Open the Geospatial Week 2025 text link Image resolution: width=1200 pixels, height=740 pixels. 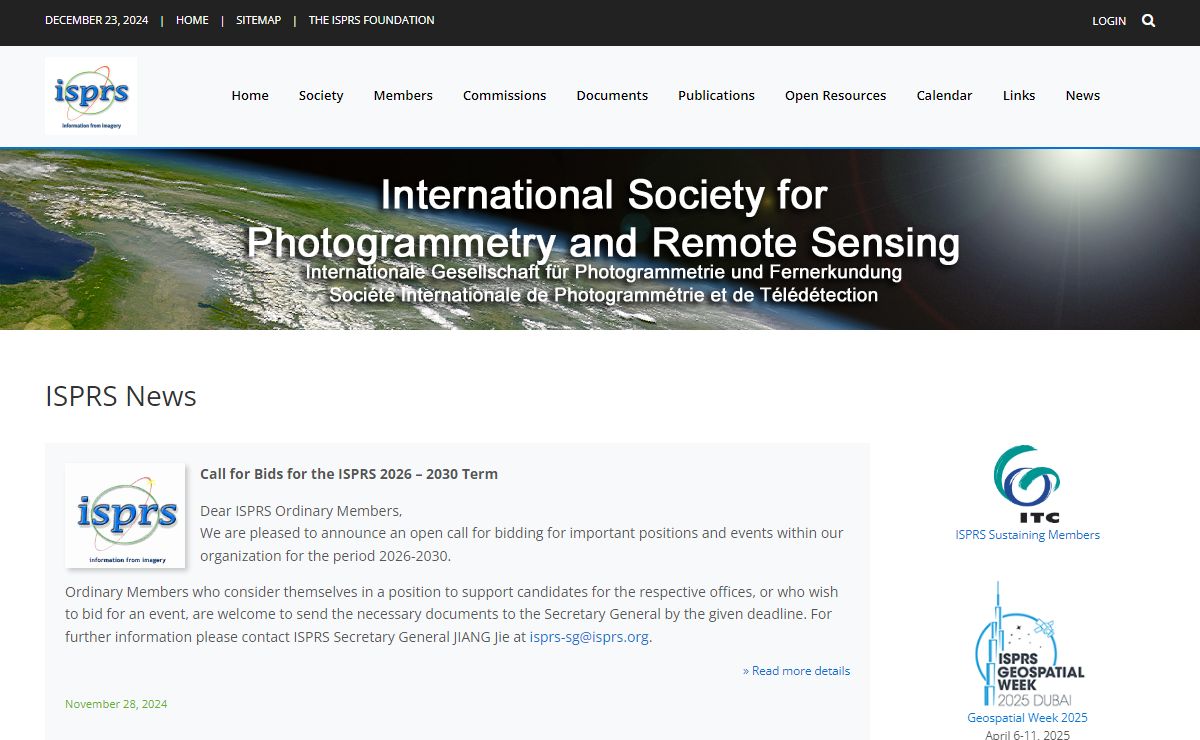pos(1027,718)
